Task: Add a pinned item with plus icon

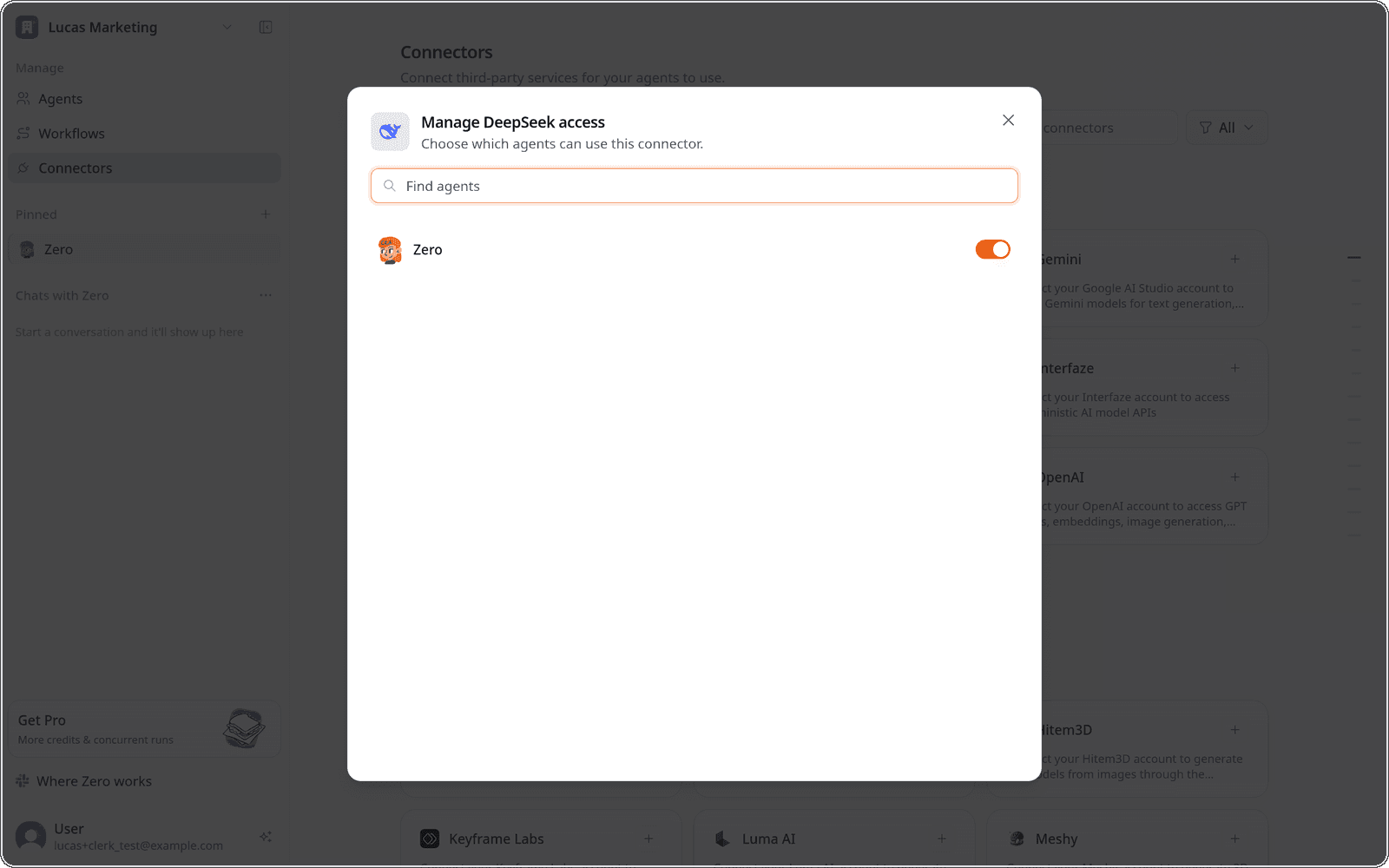Action: (266, 214)
